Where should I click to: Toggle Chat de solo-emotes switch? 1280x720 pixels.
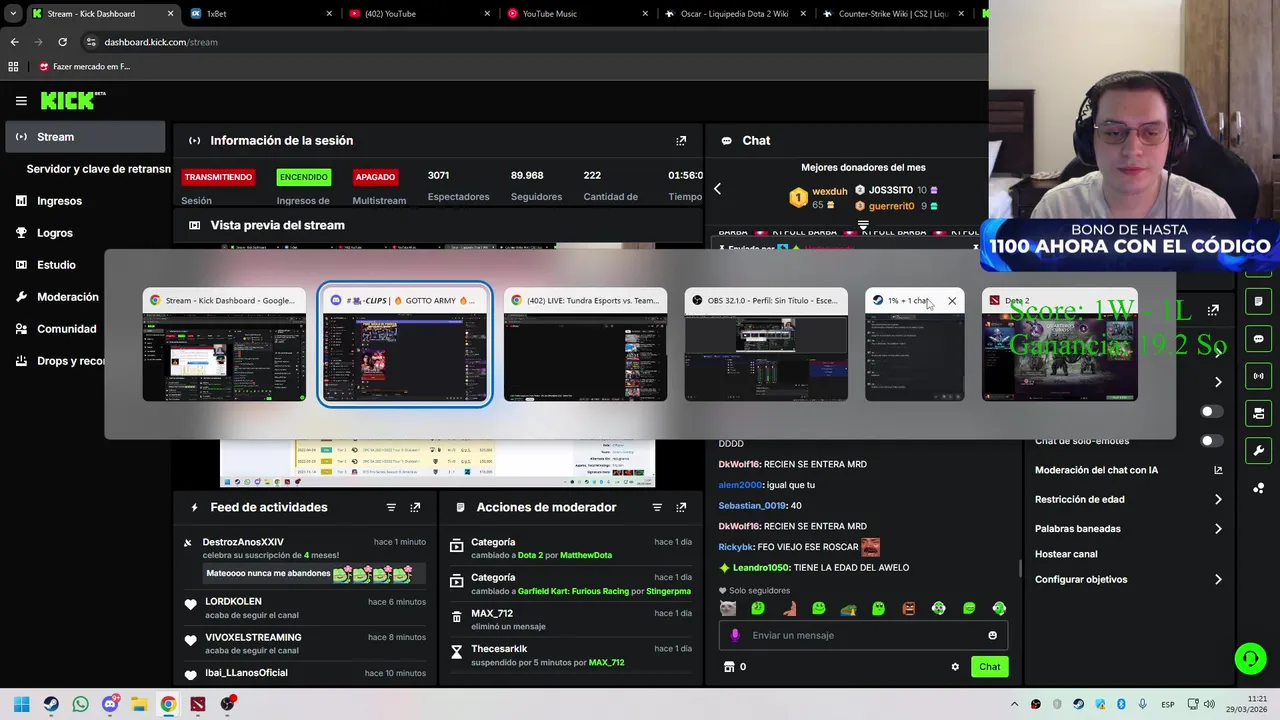click(1212, 441)
